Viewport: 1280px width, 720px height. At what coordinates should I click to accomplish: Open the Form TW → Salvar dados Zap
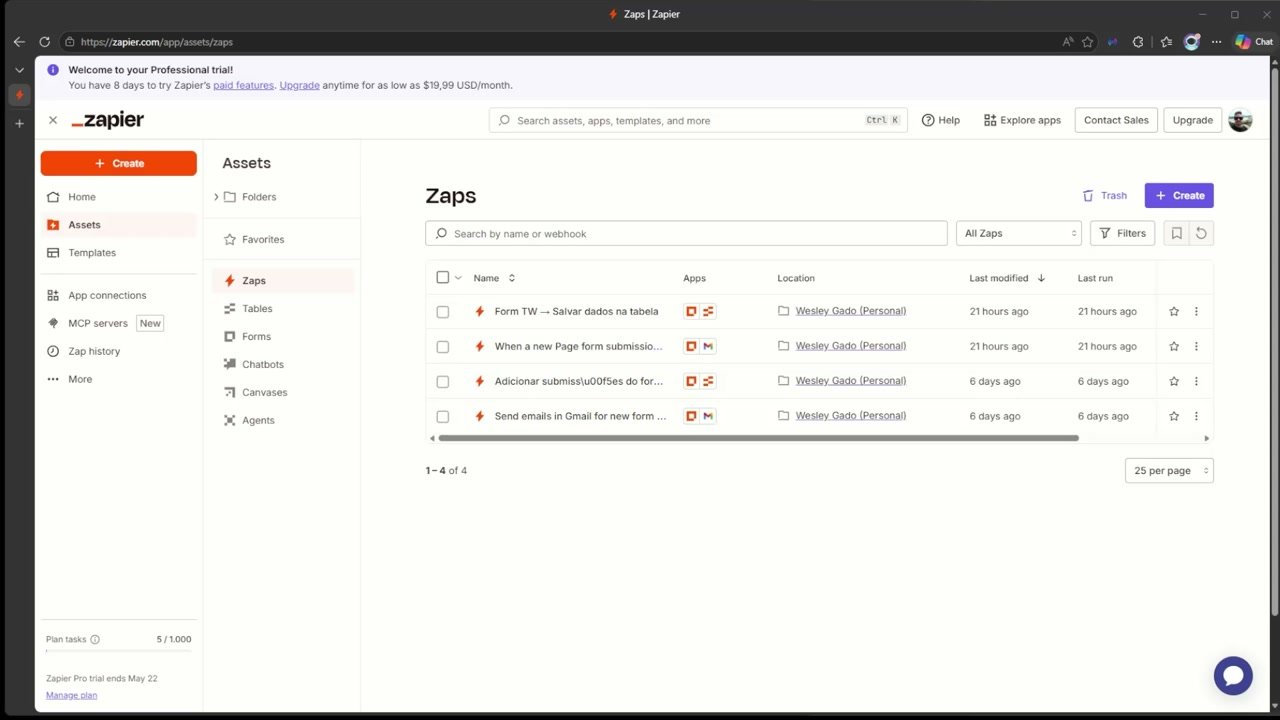(576, 312)
